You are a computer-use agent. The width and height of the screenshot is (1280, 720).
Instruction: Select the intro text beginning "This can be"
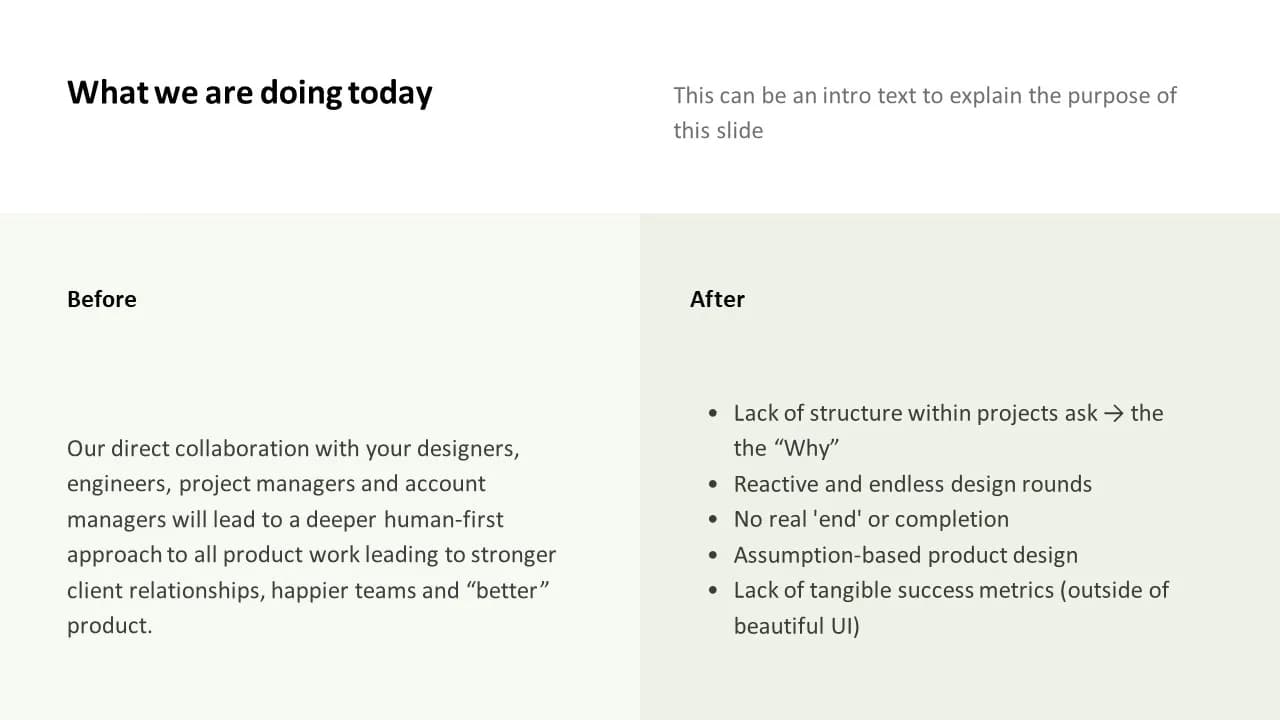(925, 113)
